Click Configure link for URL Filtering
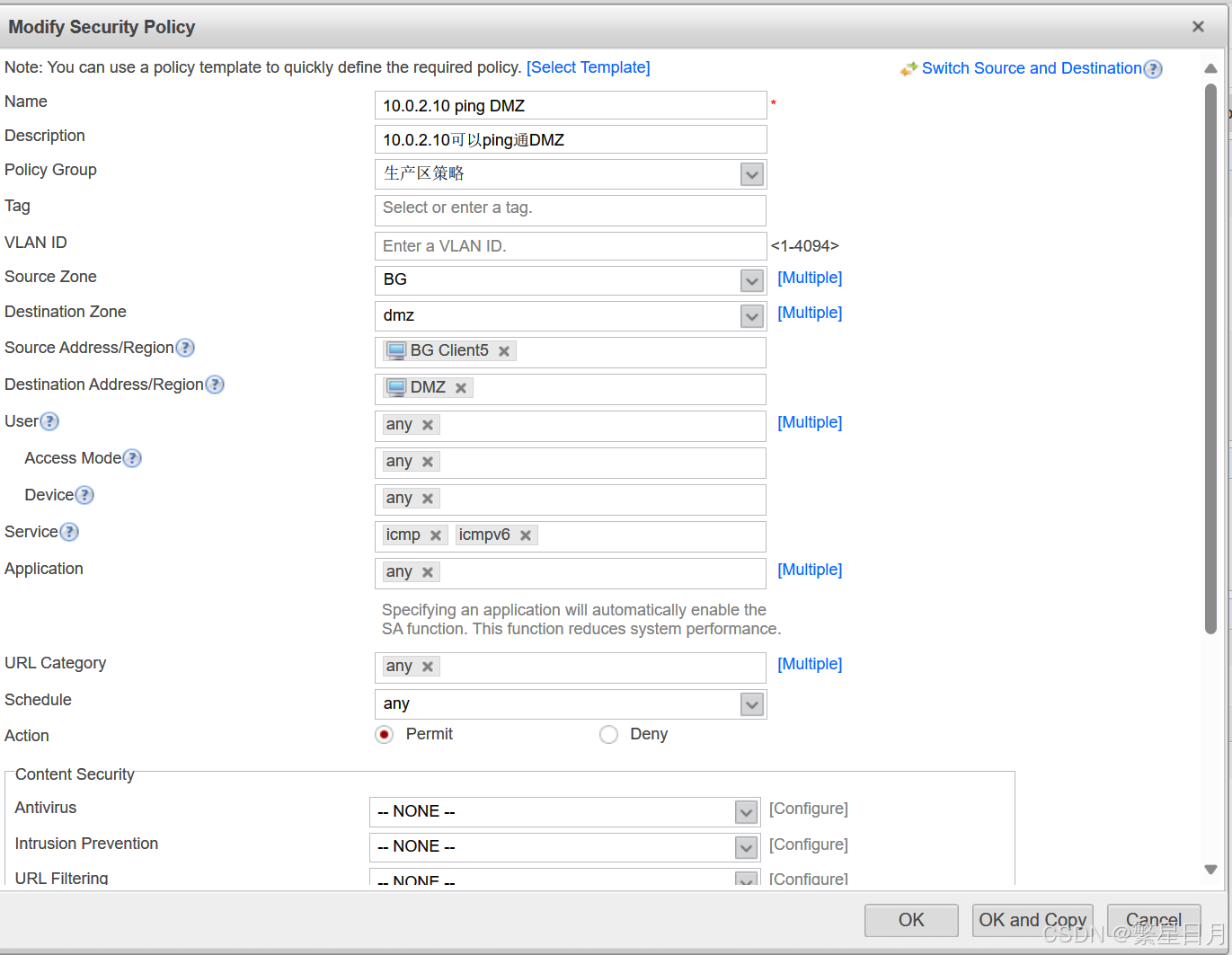Image resolution: width=1232 pixels, height=955 pixels. [809, 879]
